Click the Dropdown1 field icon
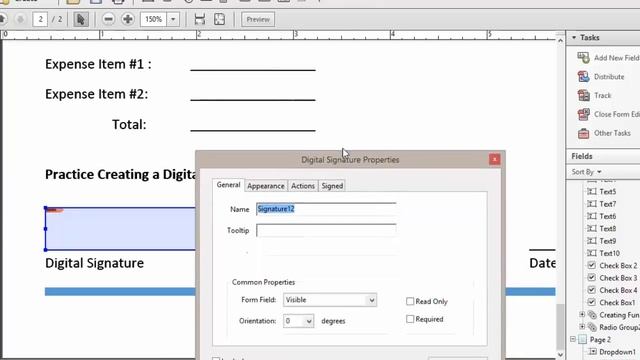This screenshot has width=640, height=360. (592, 351)
